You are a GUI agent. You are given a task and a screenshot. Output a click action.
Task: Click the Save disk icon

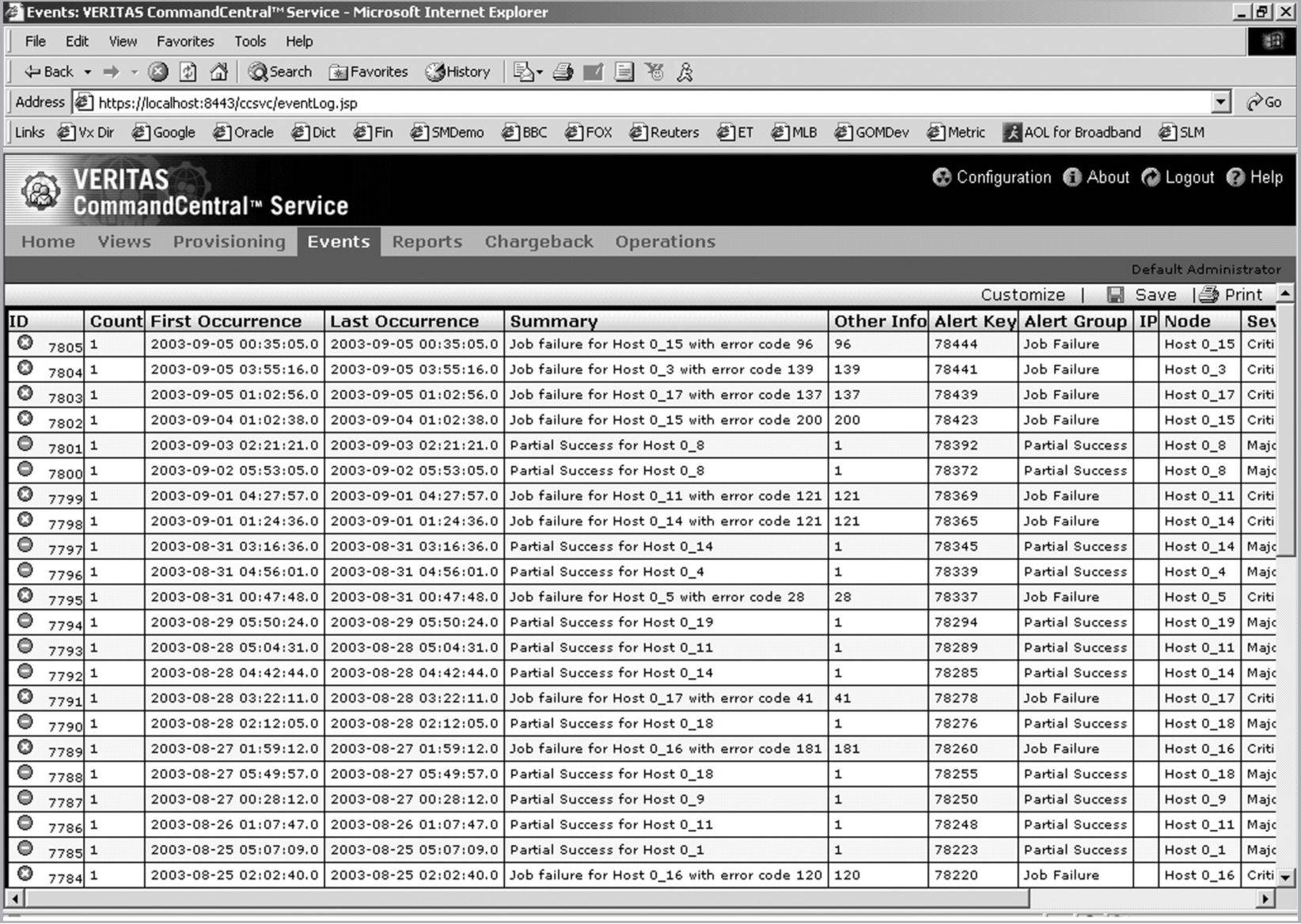(1116, 295)
